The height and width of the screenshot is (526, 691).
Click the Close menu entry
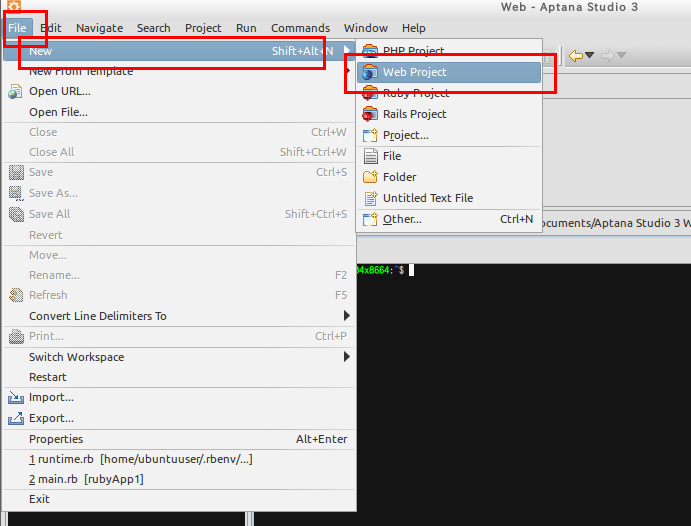[x=178, y=132]
